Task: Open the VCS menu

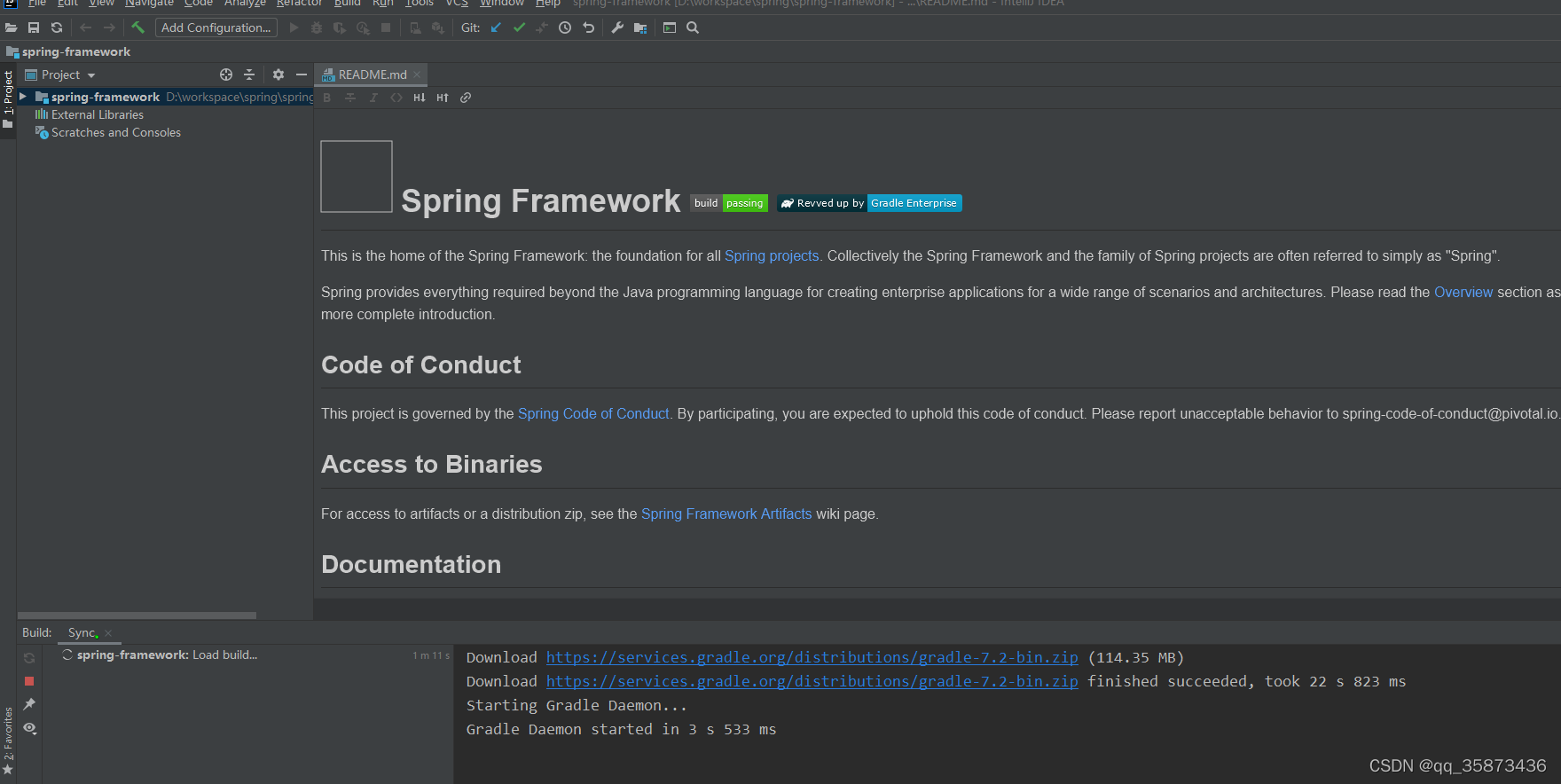Action: (457, 4)
